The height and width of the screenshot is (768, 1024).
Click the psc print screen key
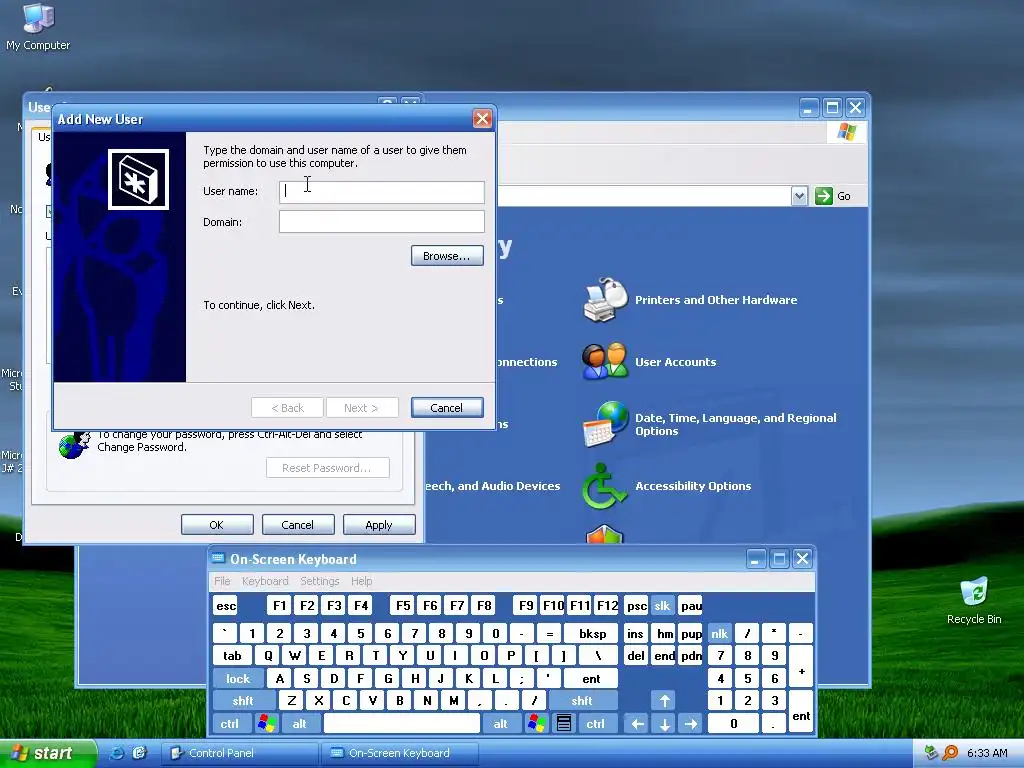(636, 606)
